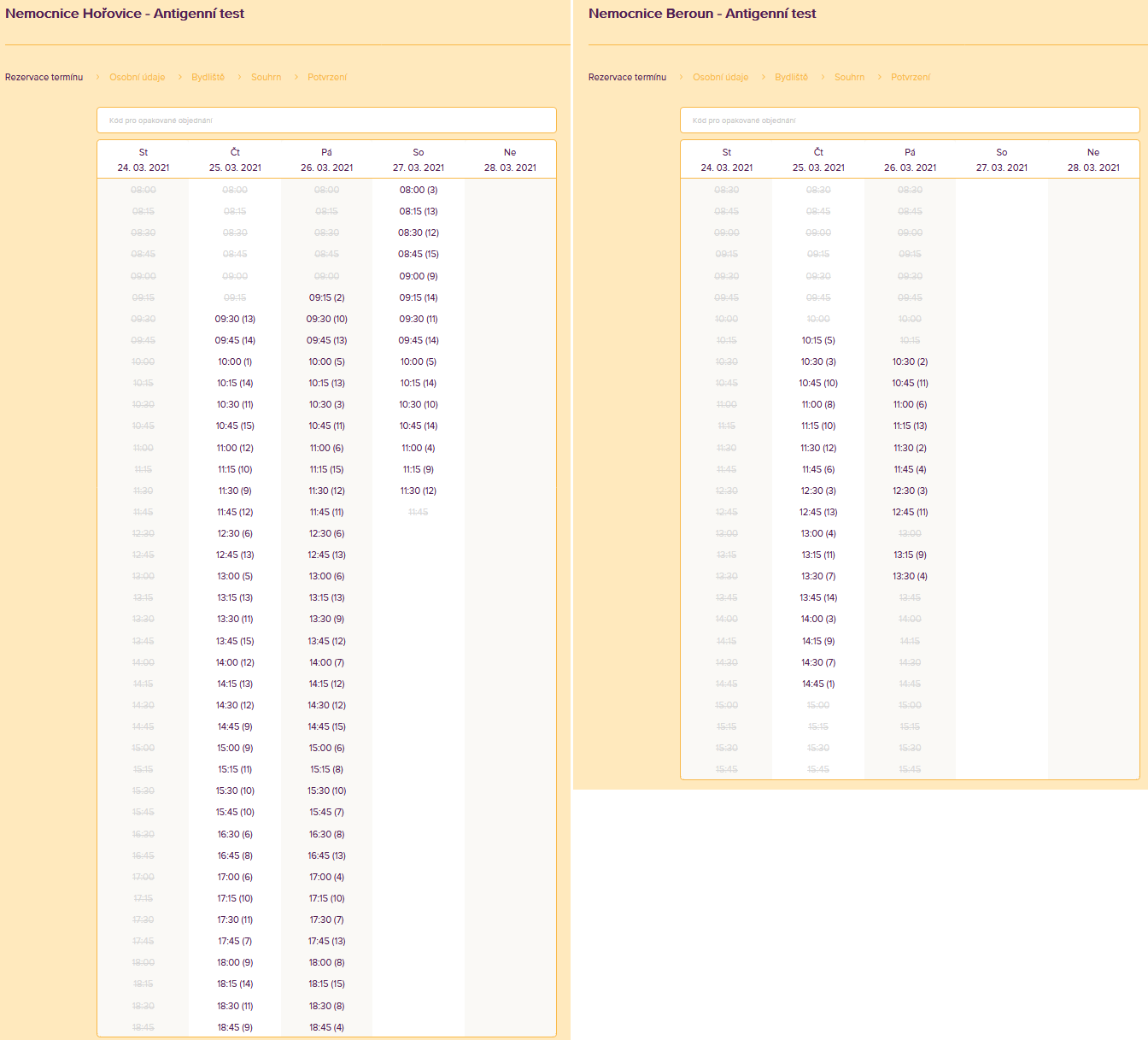Select Hořovice Friday 14:45 (15) slot
Viewport: 1148px width, 1040px height.
(x=326, y=726)
